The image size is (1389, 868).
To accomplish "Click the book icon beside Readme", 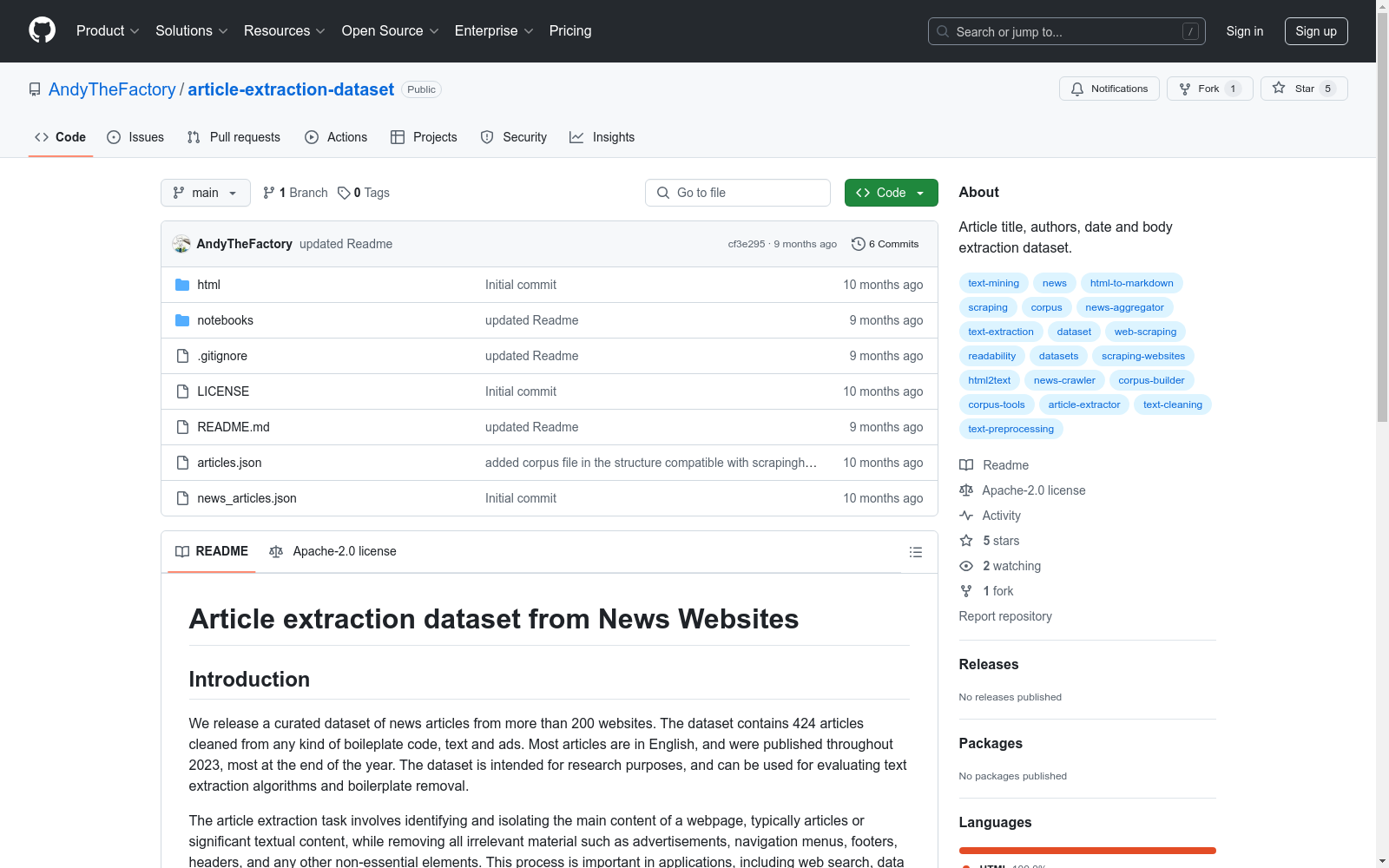I will click(x=966, y=465).
